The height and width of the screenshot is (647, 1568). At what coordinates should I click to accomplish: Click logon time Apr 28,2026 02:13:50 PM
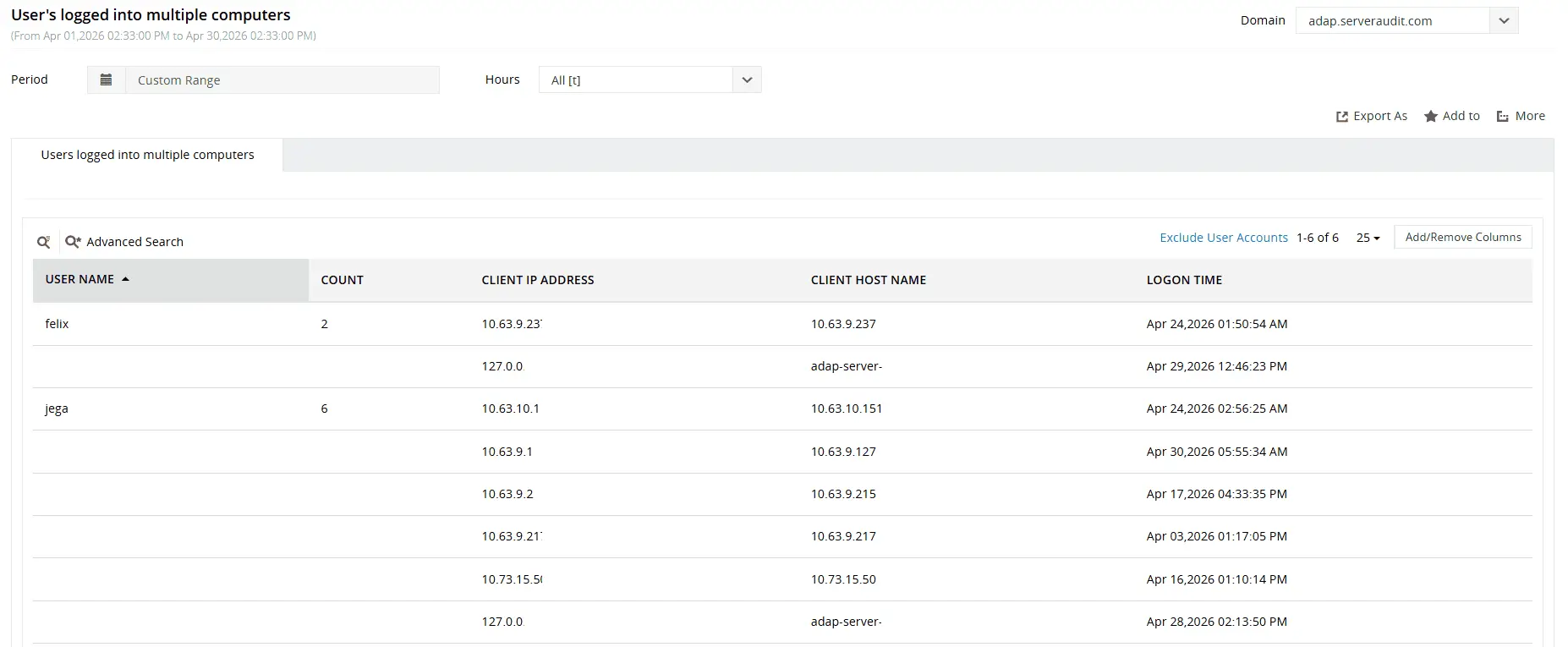click(x=1217, y=622)
